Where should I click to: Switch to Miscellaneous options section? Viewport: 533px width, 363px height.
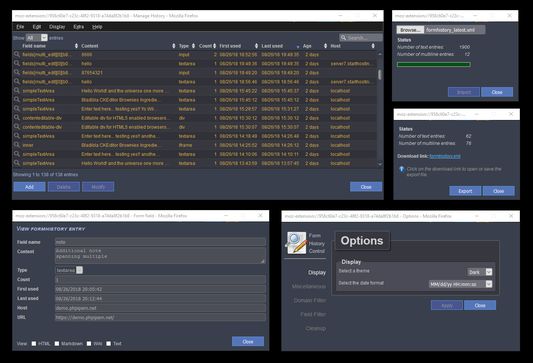(x=309, y=287)
